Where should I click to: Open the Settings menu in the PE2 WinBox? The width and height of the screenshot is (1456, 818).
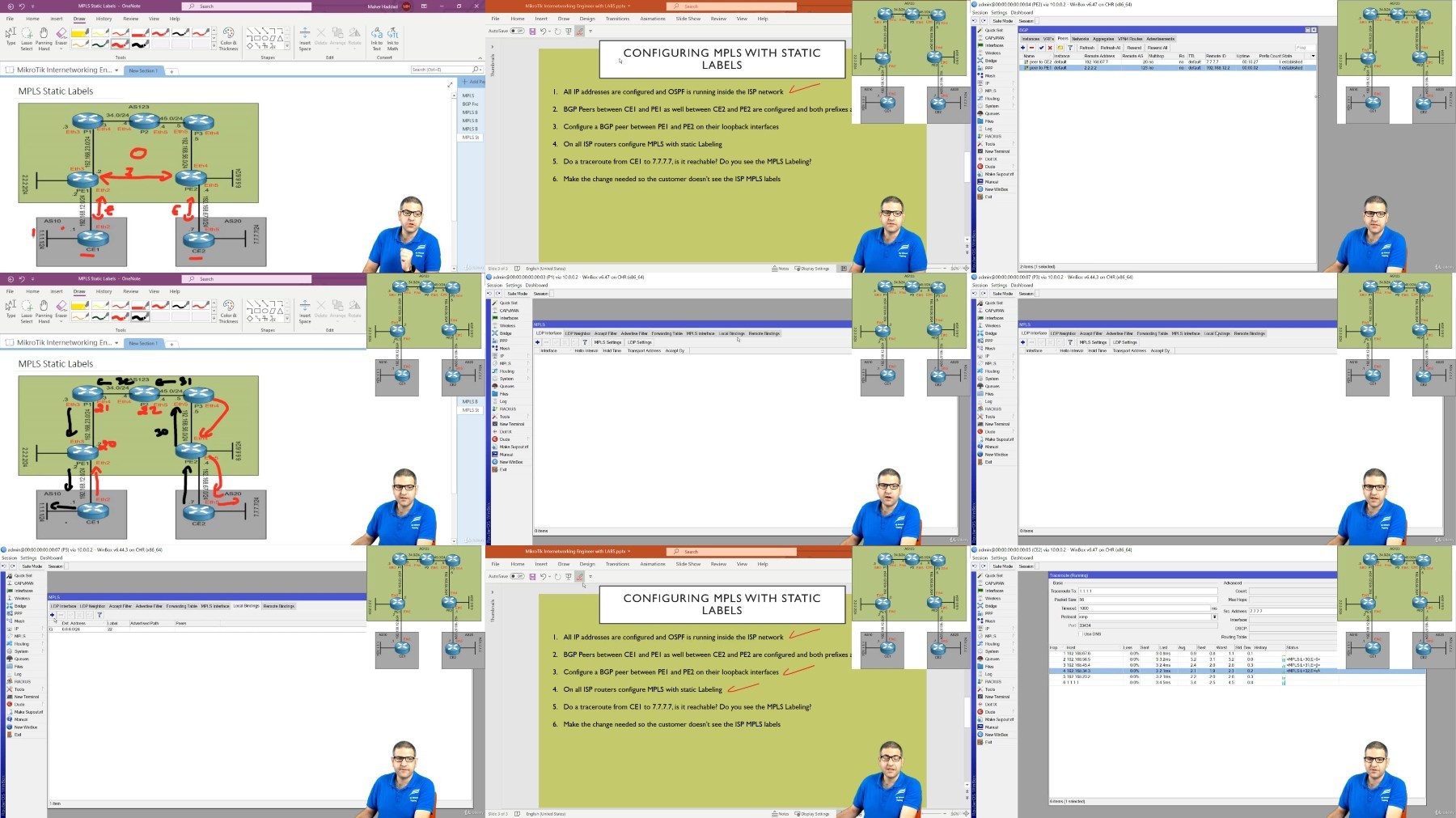pos(999,13)
